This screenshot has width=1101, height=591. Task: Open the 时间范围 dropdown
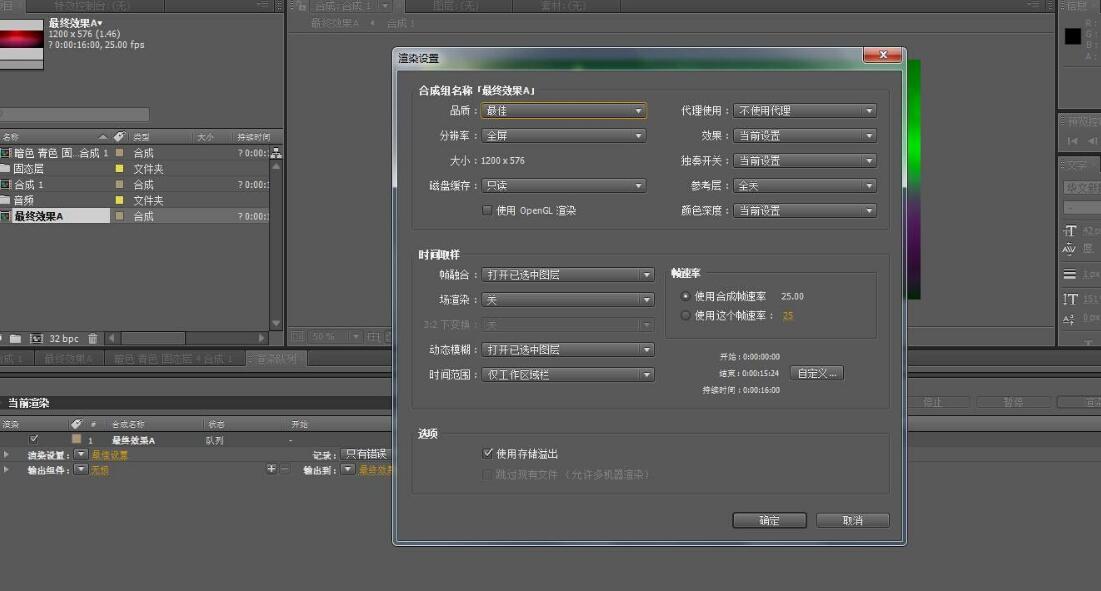tap(568, 375)
